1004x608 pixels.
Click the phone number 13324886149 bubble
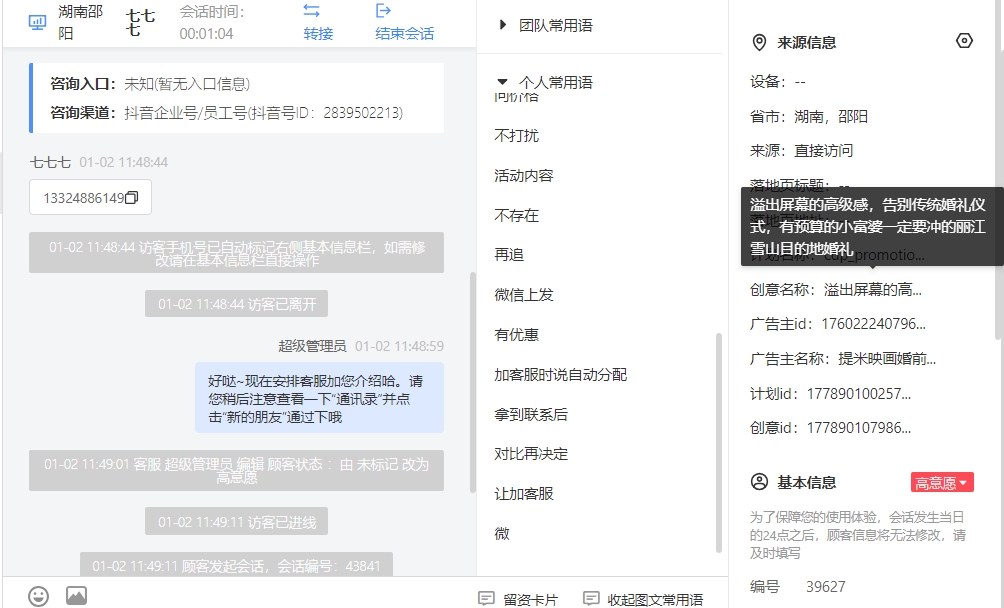click(90, 197)
